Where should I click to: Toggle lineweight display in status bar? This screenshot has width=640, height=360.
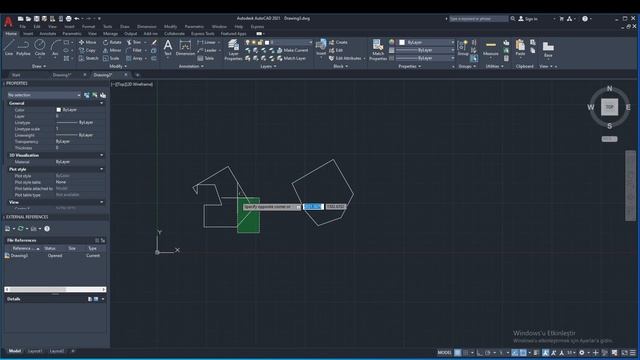click(536, 353)
